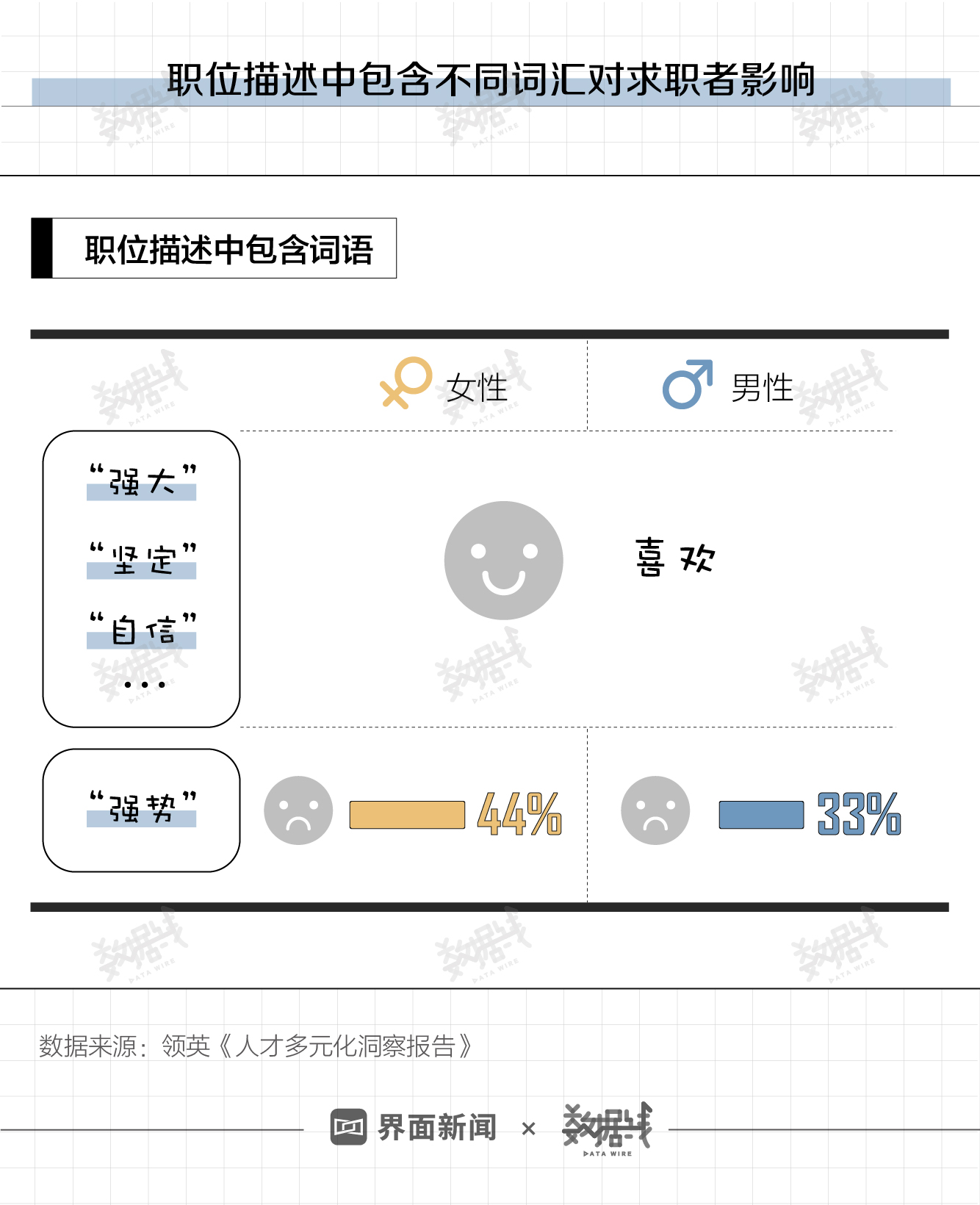Screen dimensions: 980x1205
Task: Click the sad face beside the yellow bar
Action: [298, 810]
